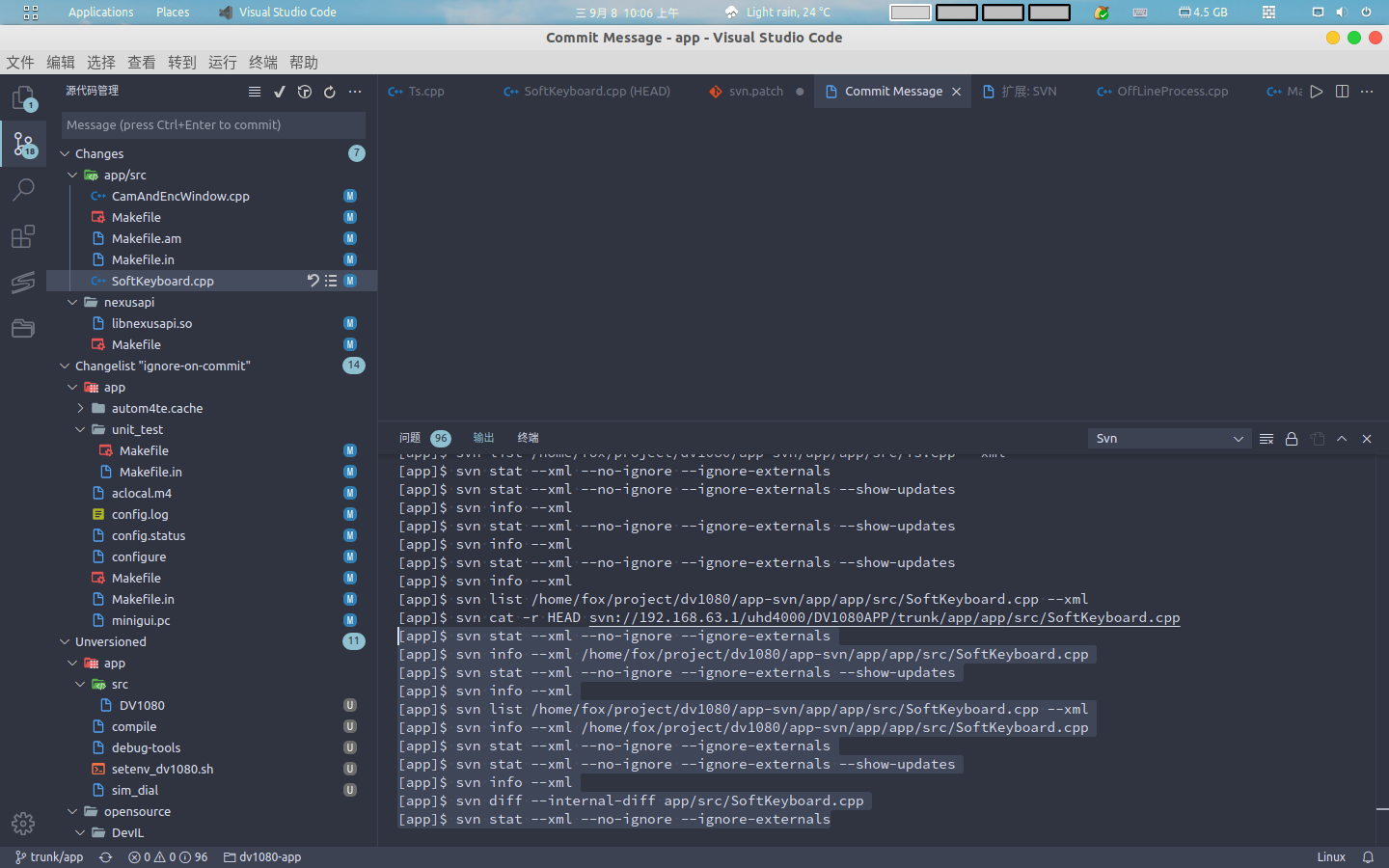Discard changes on SoftKeyboard.cpp
This screenshot has width=1389, height=868.
[x=313, y=281]
